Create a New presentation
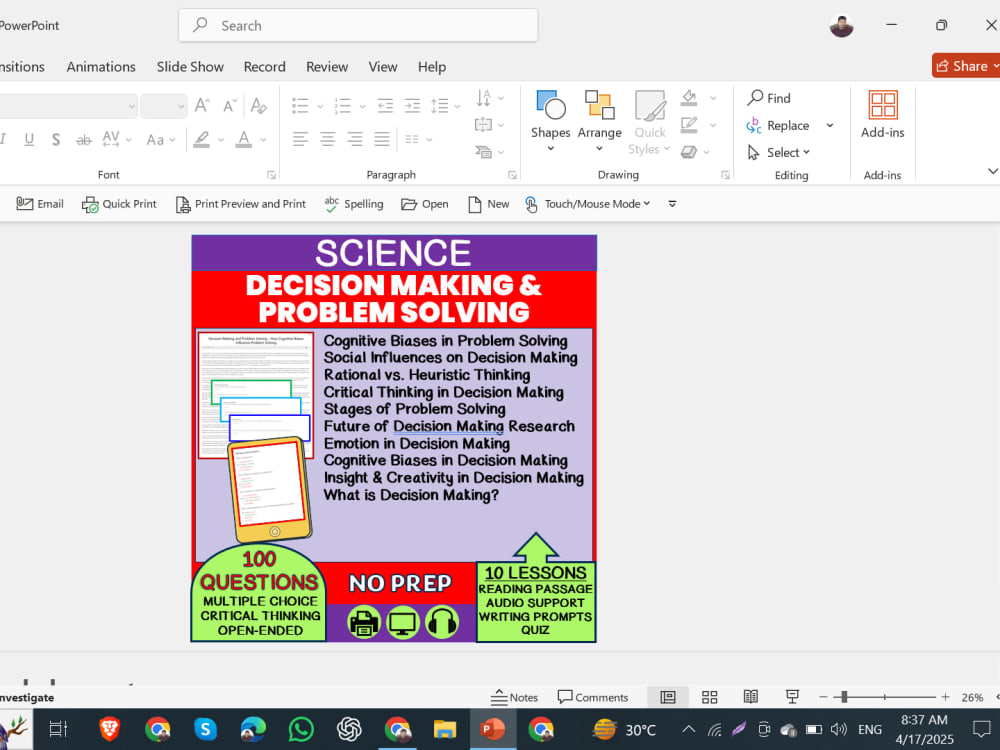Viewport: 1000px width, 750px height. coord(489,204)
